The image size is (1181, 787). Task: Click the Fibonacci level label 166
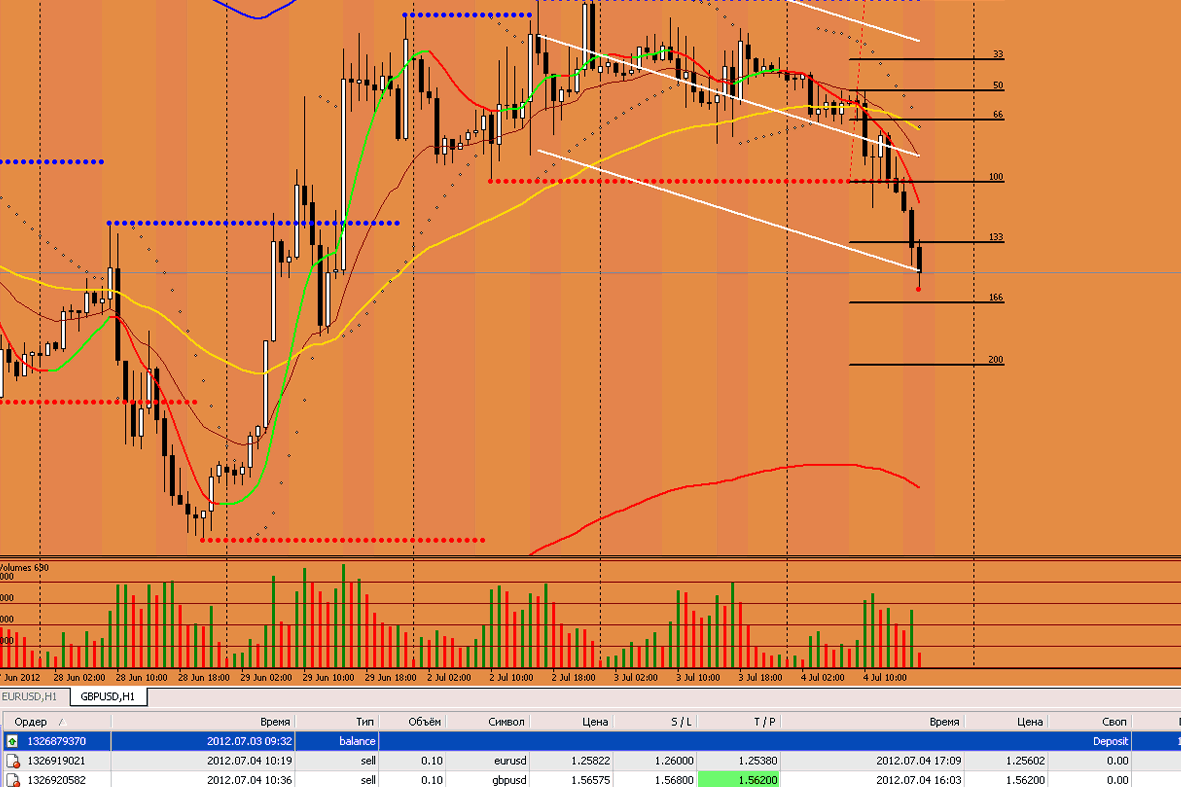pos(996,297)
